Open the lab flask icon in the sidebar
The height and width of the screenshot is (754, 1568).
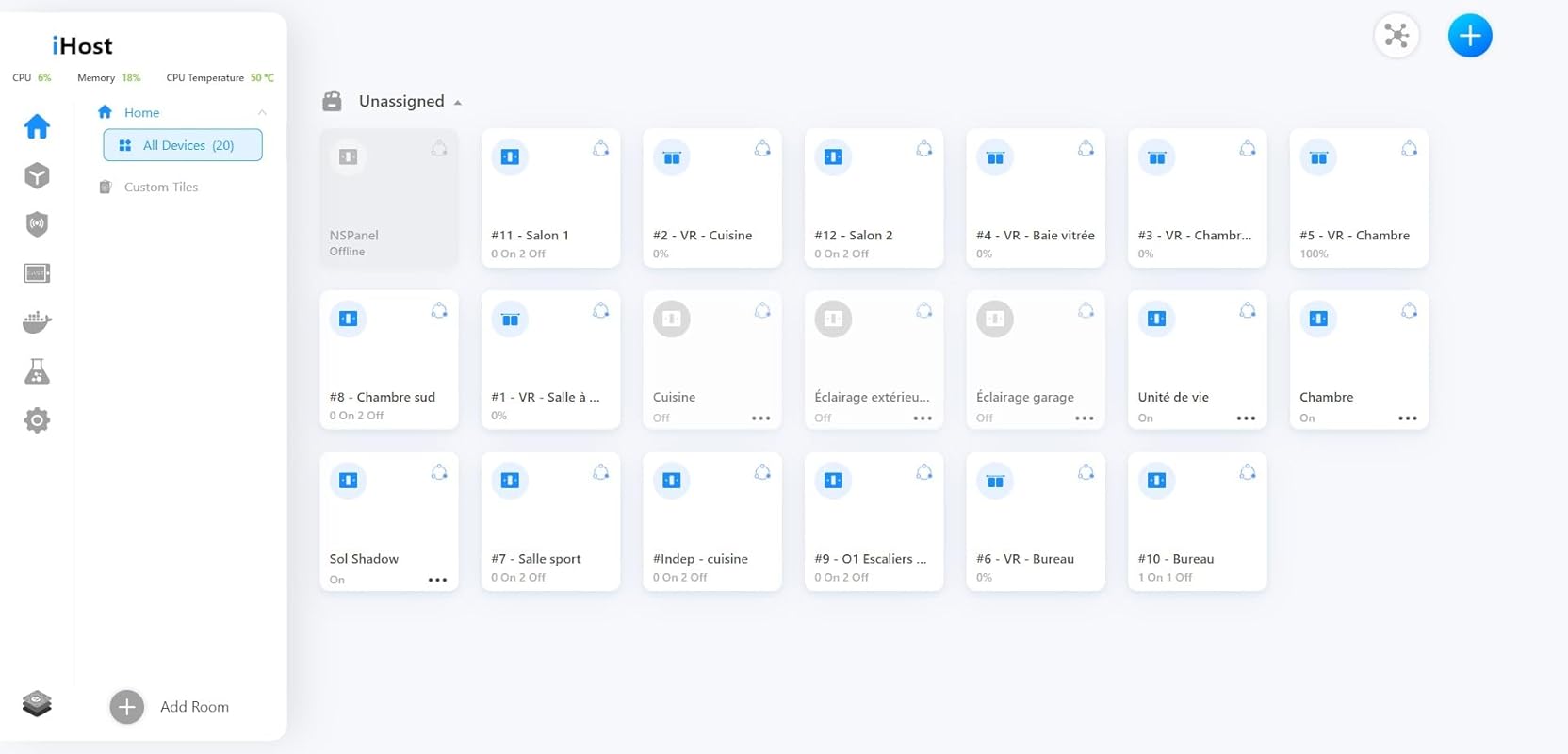(x=37, y=371)
